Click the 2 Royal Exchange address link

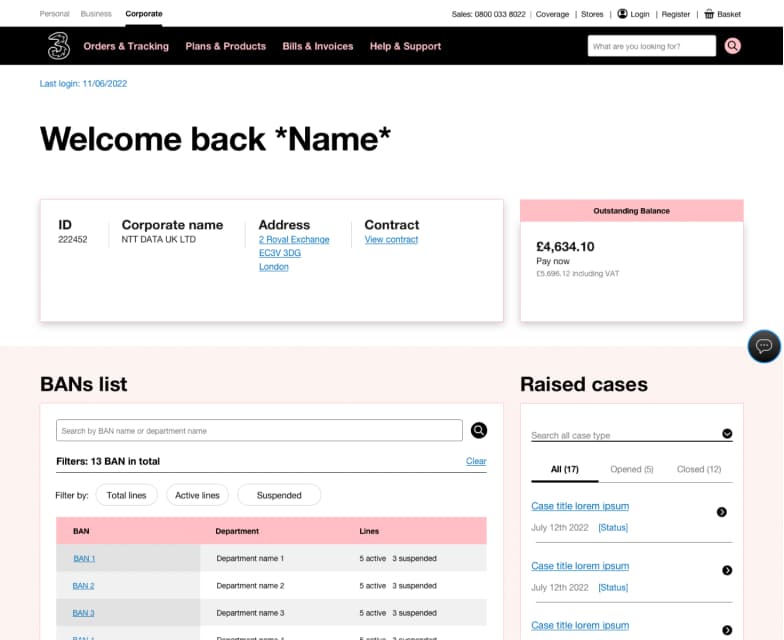coord(294,240)
